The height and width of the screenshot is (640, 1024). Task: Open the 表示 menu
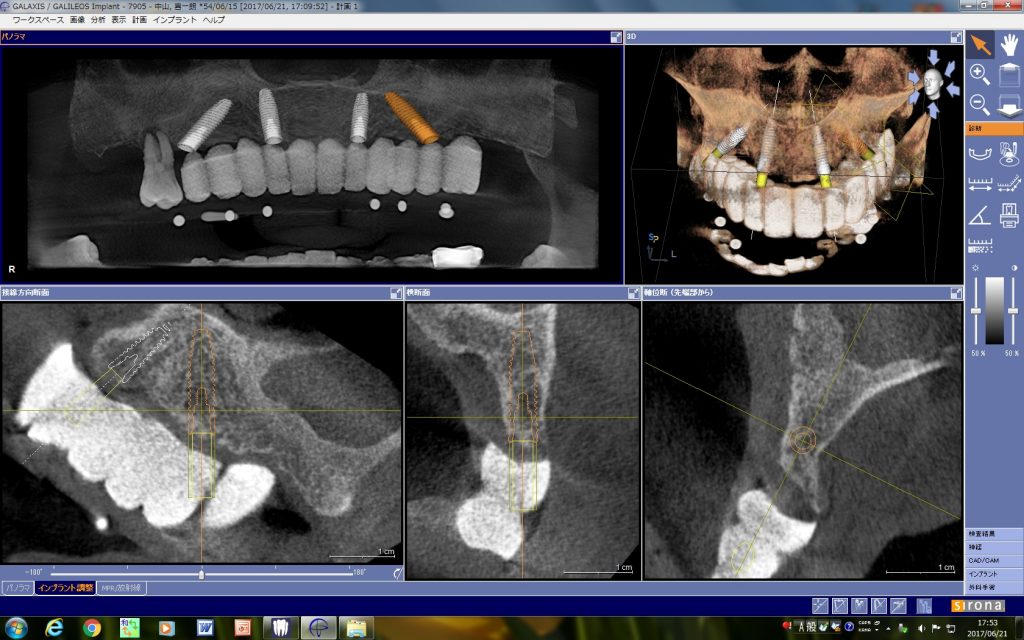(x=118, y=20)
